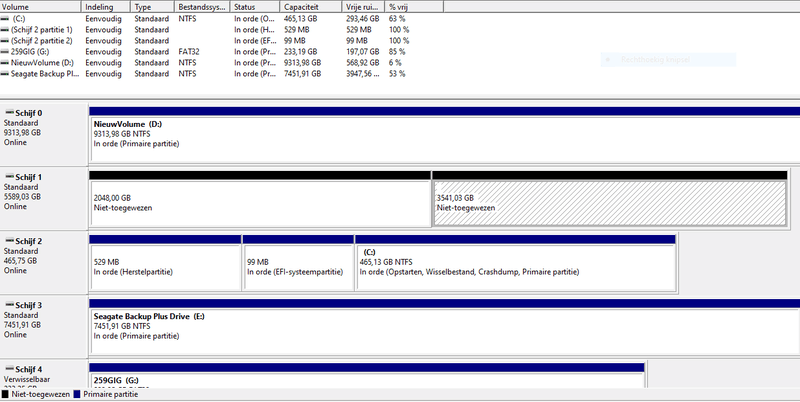The height and width of the screenshot is (402, 800).
Task: Click the blue Primaire partitie legend swatch
Action: pyautogui.click(x=77, y=394)
